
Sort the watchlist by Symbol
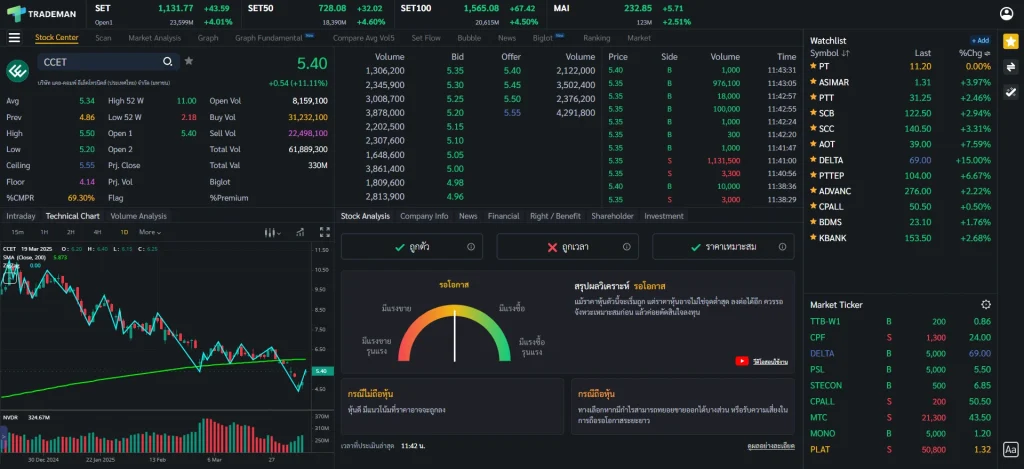(x=830, y=53)
